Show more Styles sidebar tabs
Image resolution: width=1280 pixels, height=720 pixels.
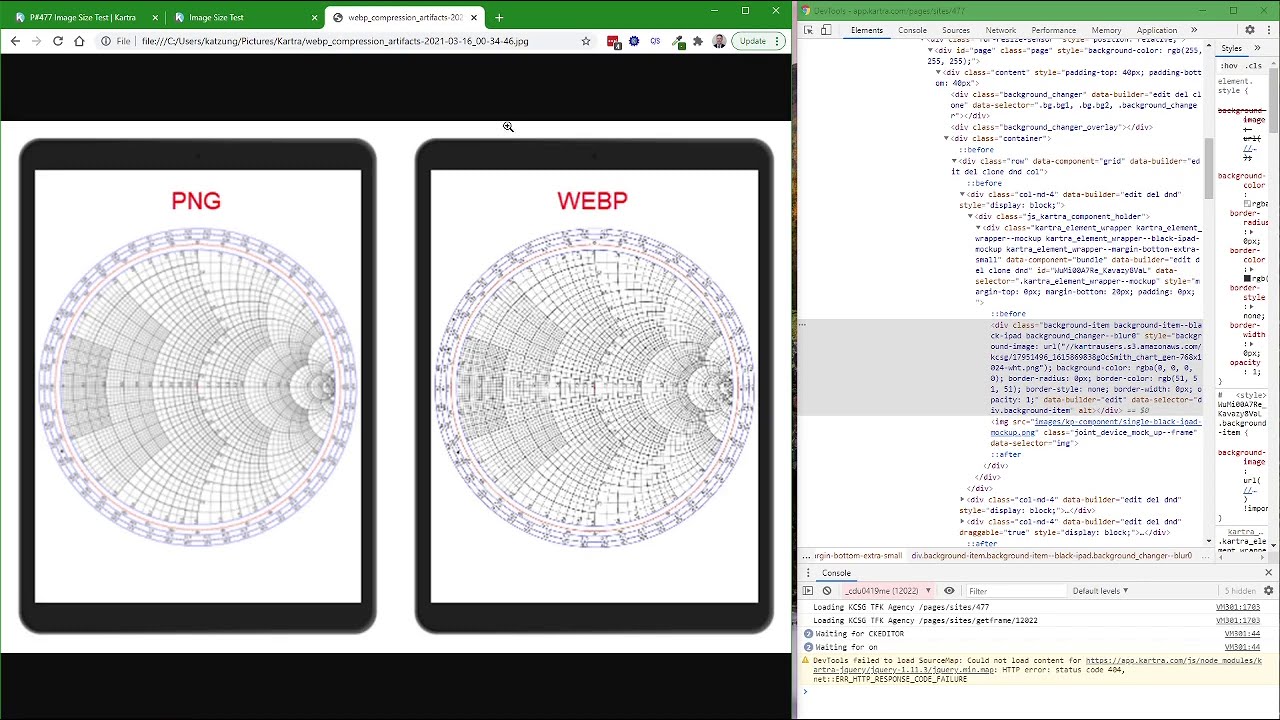tap(1257, 48)
